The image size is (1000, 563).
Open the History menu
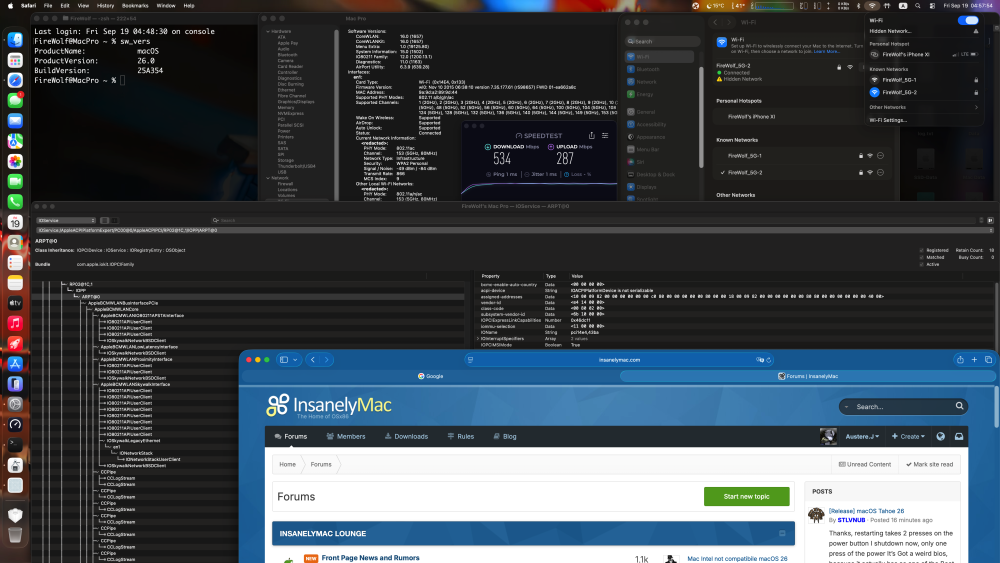point(105,6)
